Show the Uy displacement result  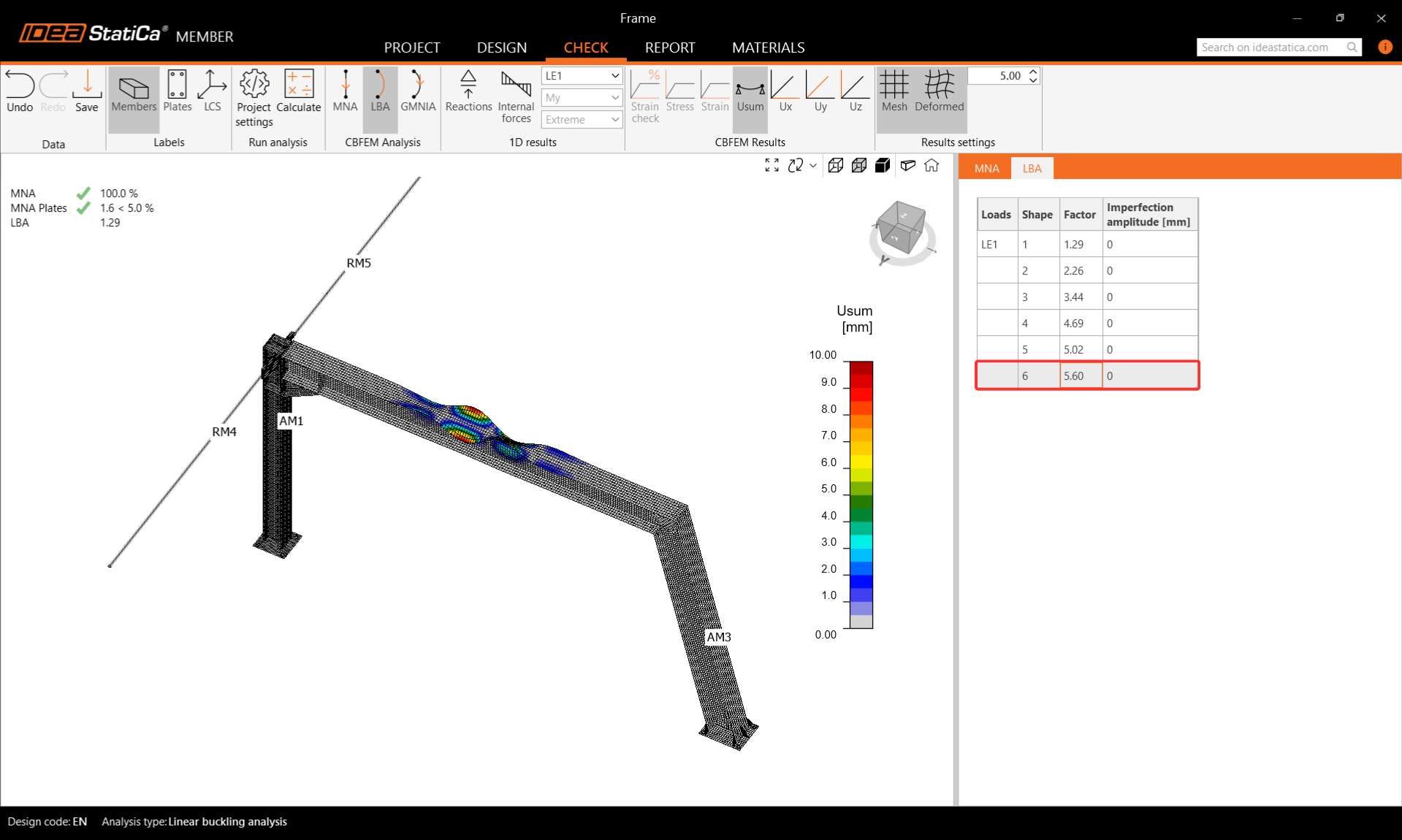pyautogui.click(x=820, y=92)
